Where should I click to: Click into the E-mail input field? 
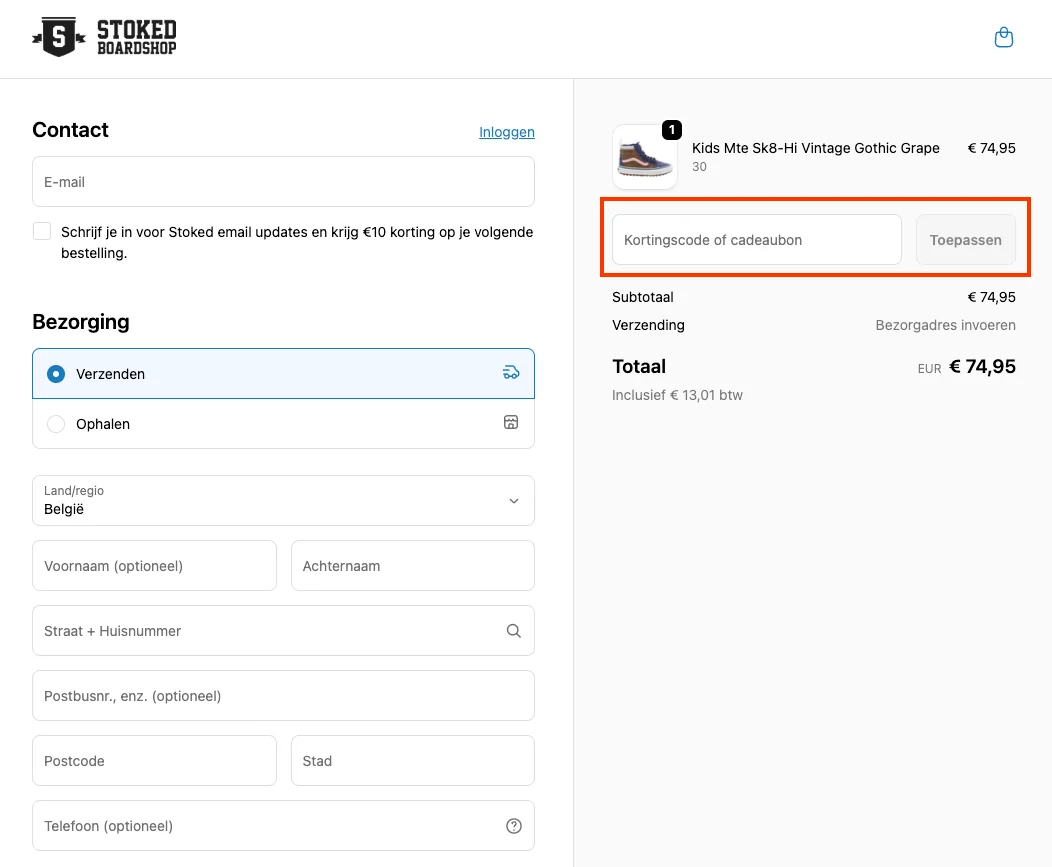coord(283,182)
